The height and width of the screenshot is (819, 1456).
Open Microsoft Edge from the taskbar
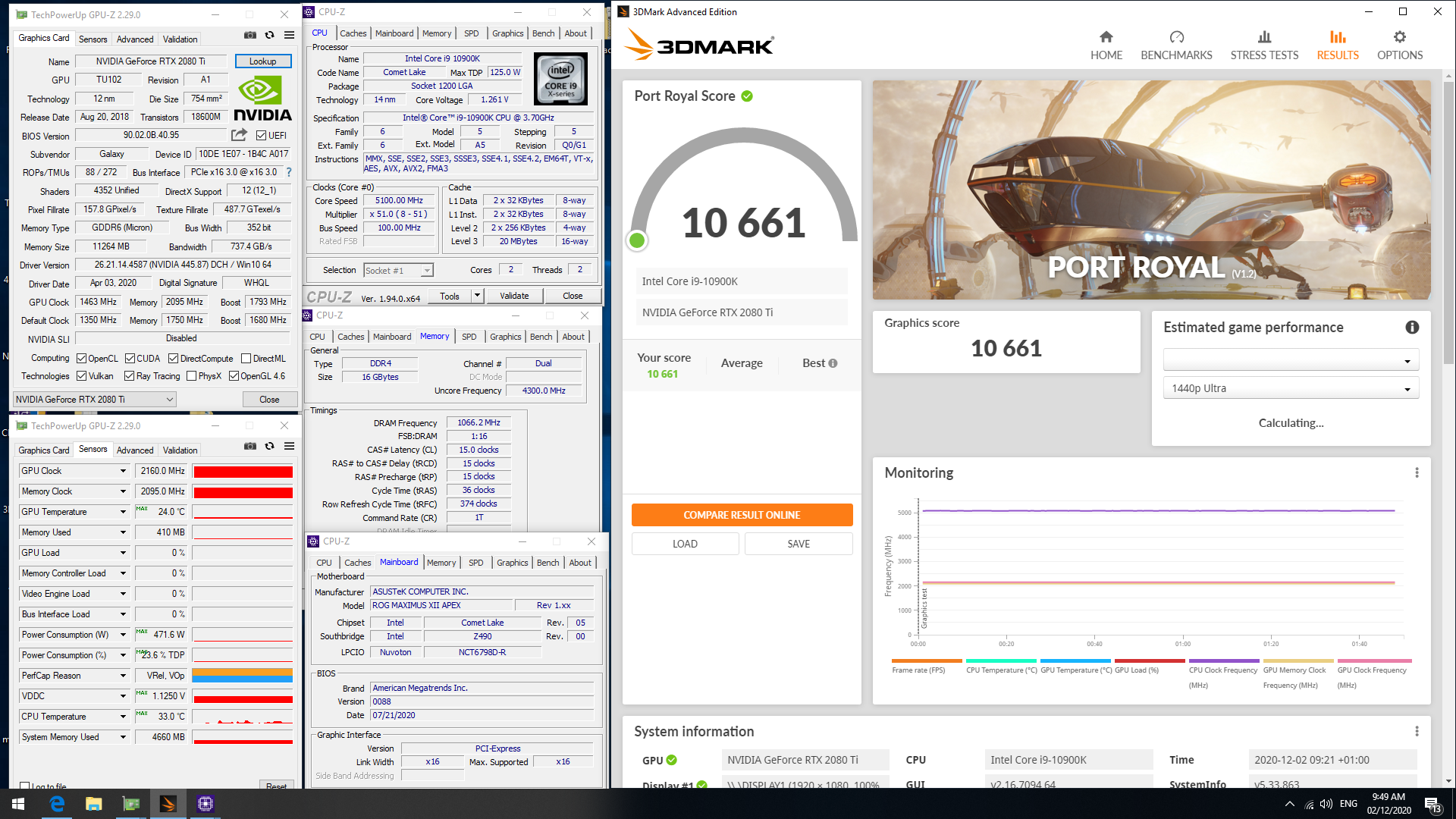(57, 804)
